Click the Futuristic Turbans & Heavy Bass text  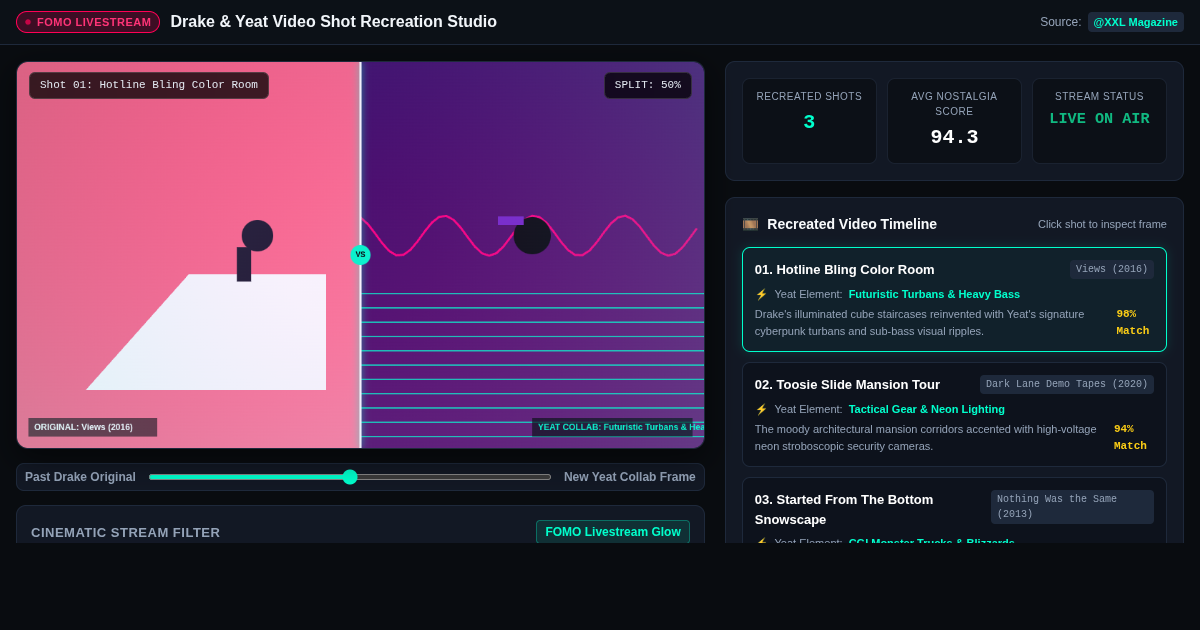(x=934, y=294)
